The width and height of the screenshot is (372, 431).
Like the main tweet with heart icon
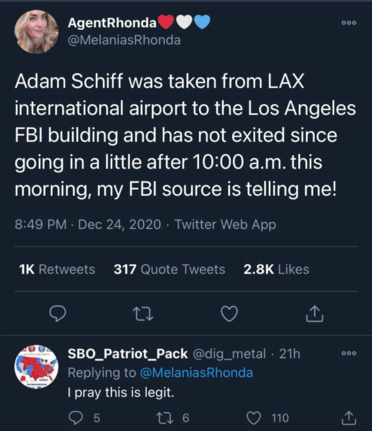[x=230, y=313]
